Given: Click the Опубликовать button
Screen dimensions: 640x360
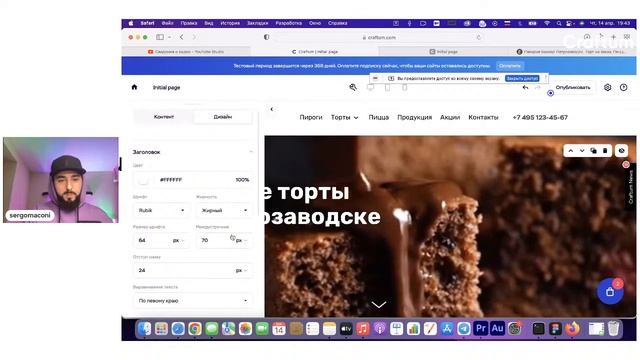Looking at the screenshot, I should 573,87.
